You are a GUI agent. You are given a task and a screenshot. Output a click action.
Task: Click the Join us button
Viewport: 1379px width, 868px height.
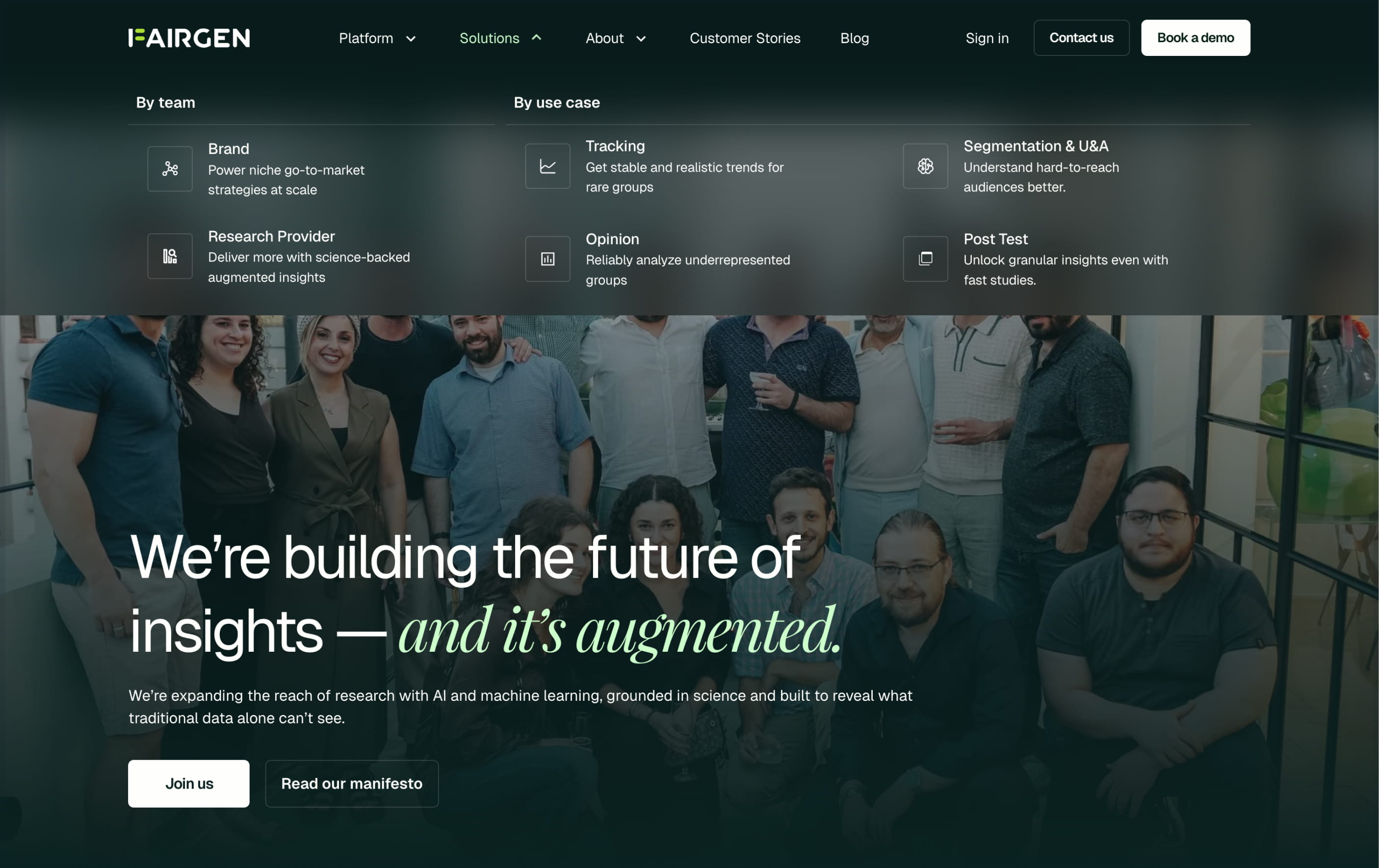click(189, 783)
